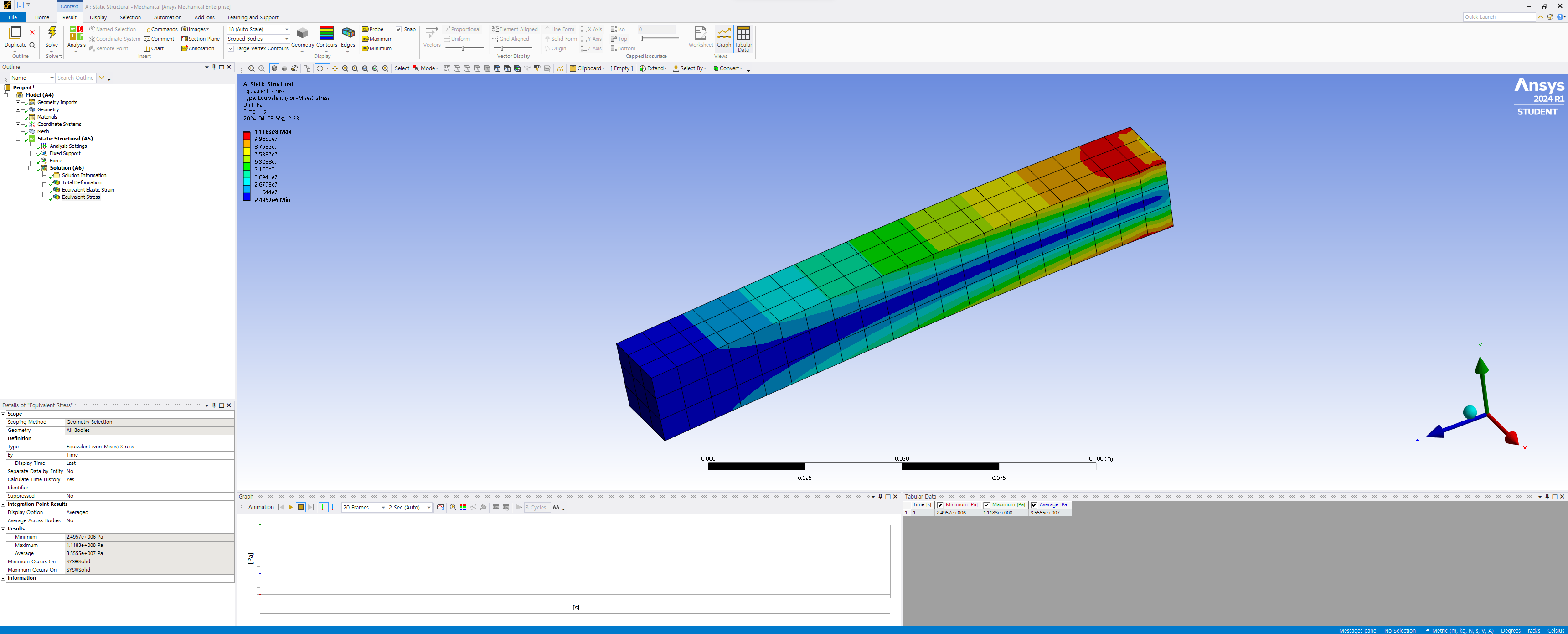Open the Clipboard menu button
This screenshot has height=634, width=1568.
click(587, 69)
